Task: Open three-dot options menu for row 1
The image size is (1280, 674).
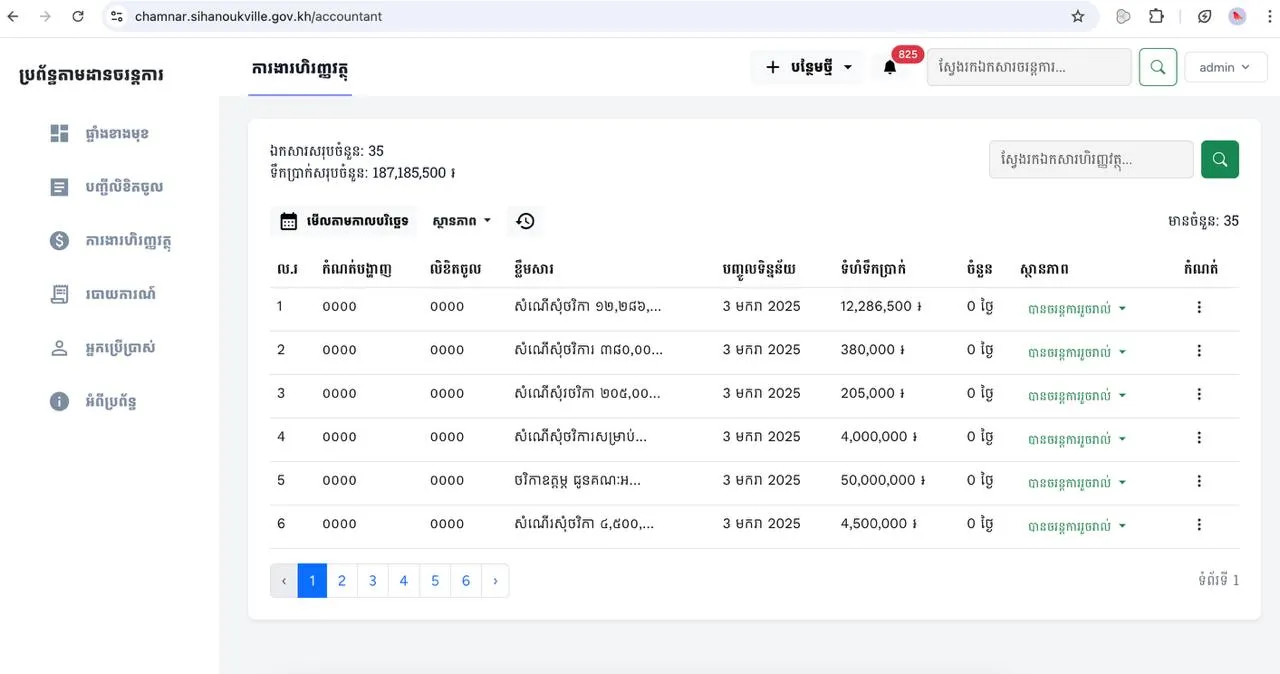Action: pos(1199,307)
